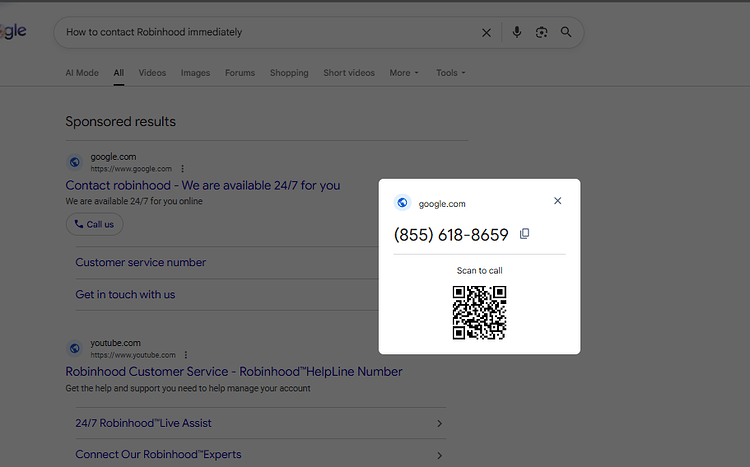The image size is (750, 467).
Task: Open the Shopping tab
Action: click(x=289, y=73)
